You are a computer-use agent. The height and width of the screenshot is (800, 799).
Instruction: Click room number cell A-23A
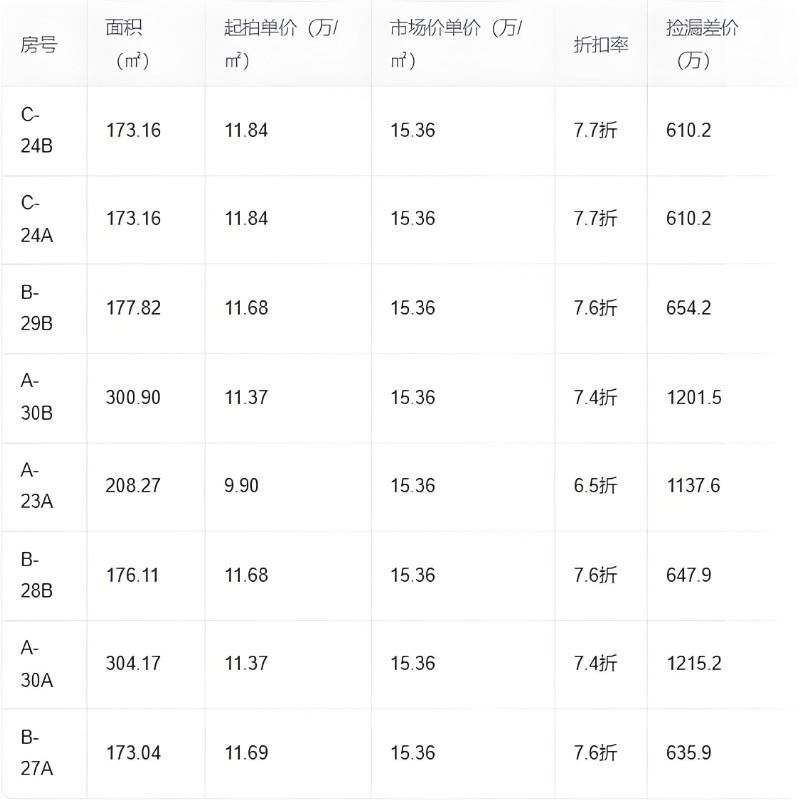[x=37, y=486]
